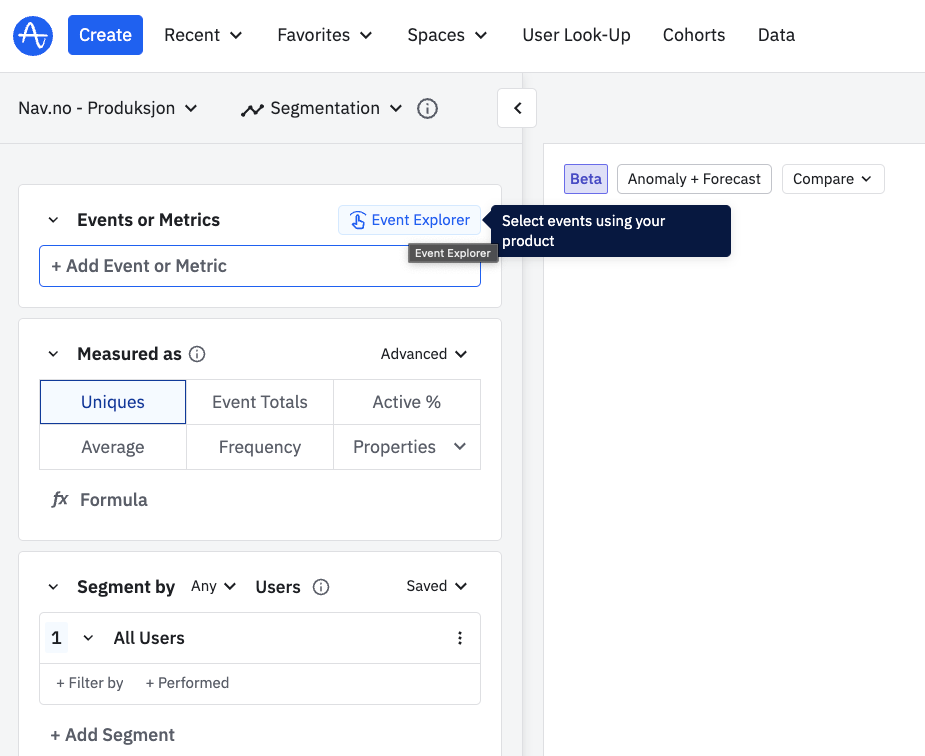The image size is (925, 756).
Task: Click the Segmentation info icon
Action: tap(427, 108)
